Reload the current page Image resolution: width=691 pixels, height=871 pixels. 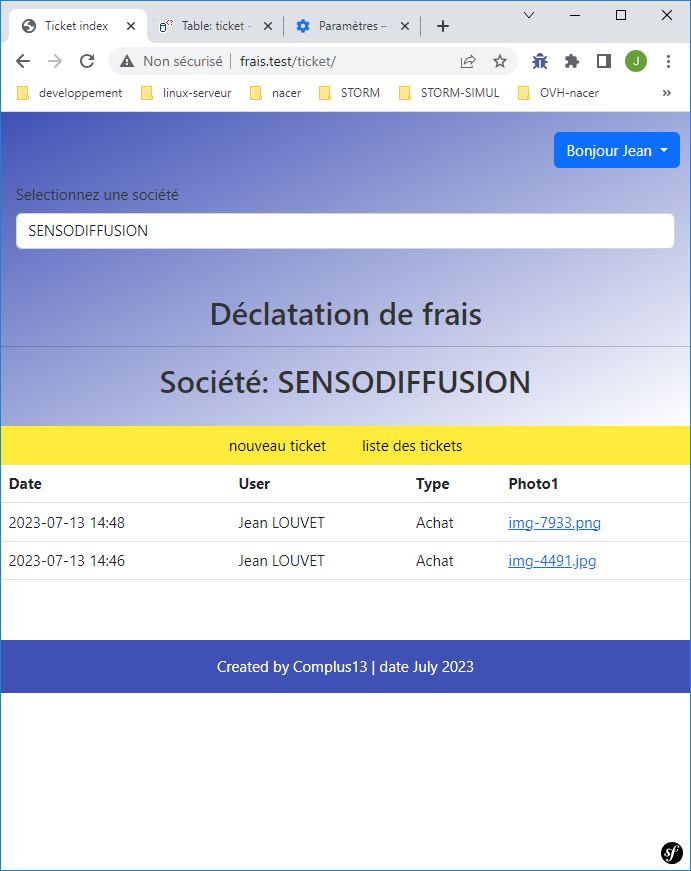pyautogui.click(x=87, y=61)
